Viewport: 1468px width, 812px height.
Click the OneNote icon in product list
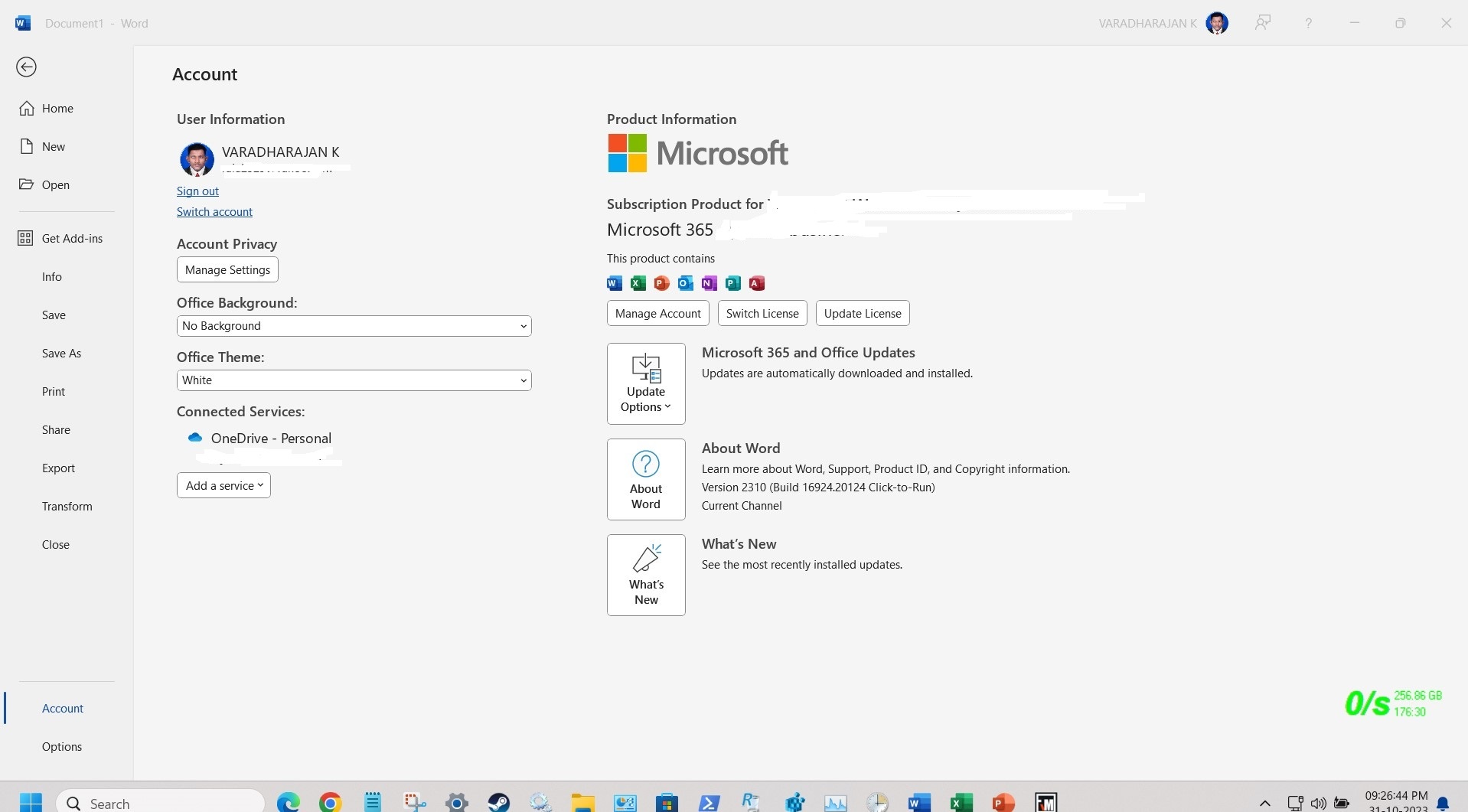click(x=710, y=283)
